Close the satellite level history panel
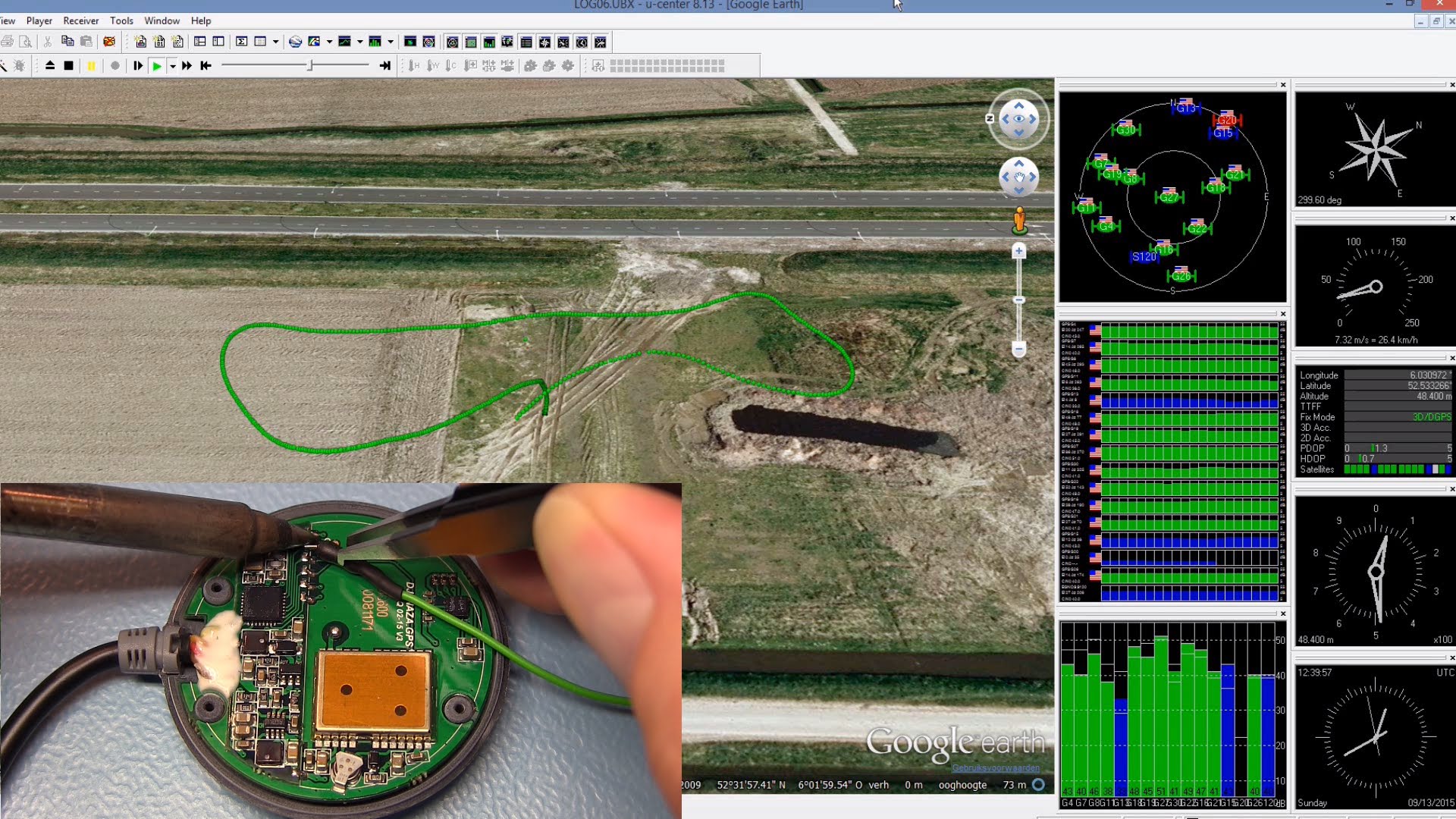 click(x=1283, y=313)
